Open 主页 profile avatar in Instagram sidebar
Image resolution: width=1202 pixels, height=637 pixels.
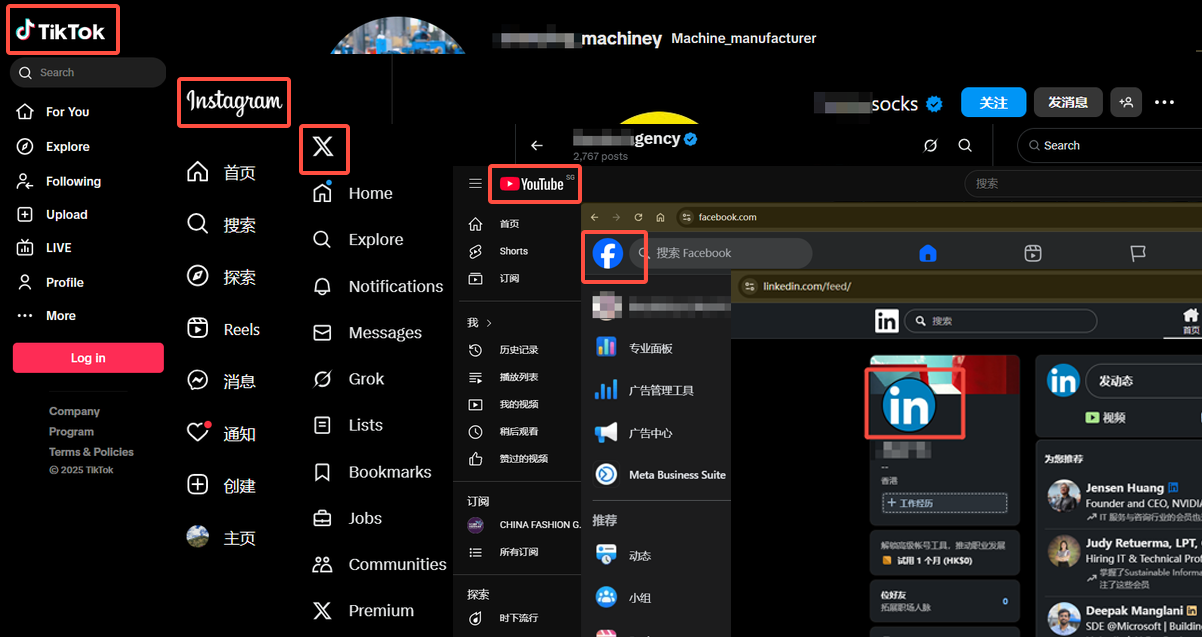click(x=222, y=537)
